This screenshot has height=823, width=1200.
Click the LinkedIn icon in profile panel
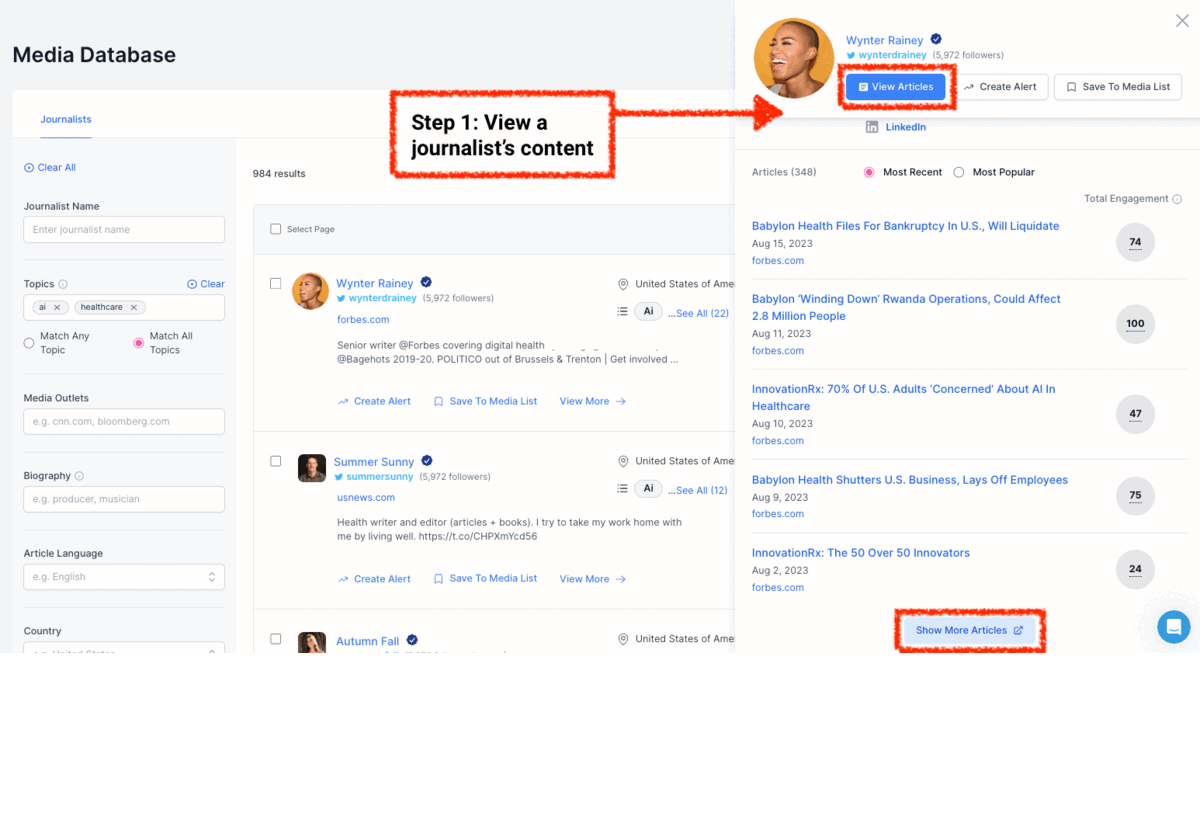[x=872, y=127]
